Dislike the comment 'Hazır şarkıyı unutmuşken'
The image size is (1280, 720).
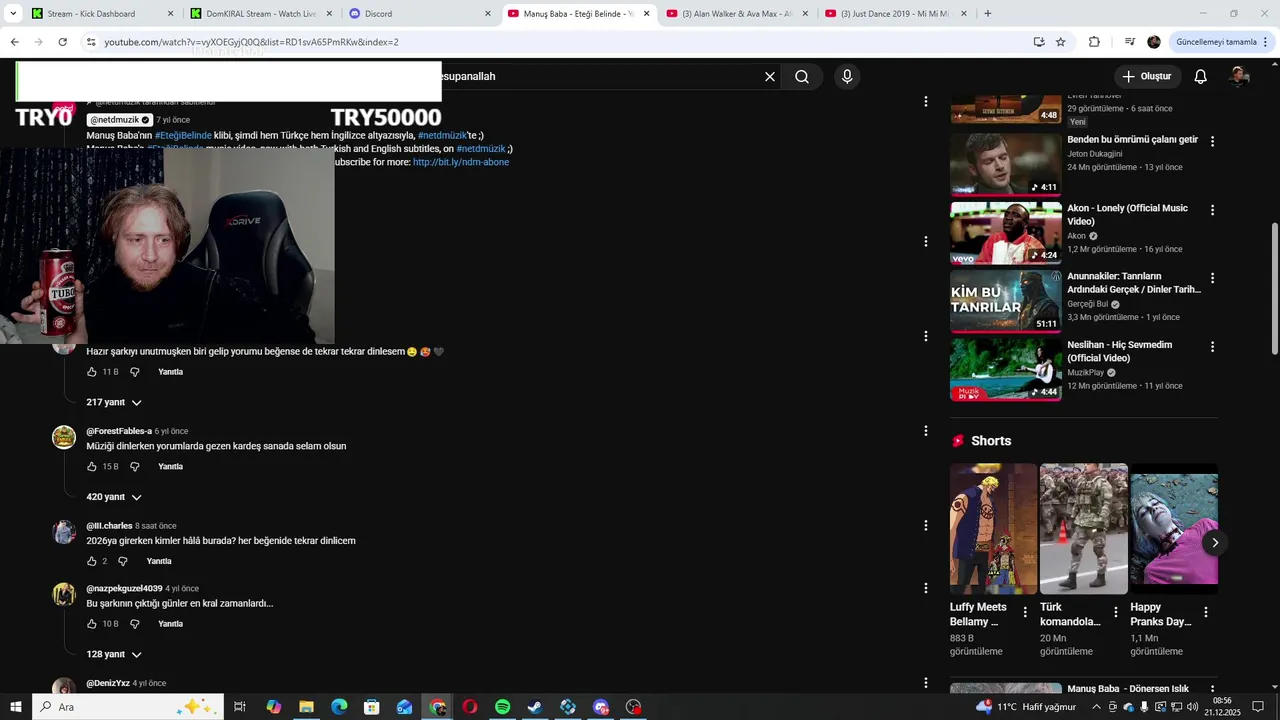pyautogui.click(x=135, y=372)
